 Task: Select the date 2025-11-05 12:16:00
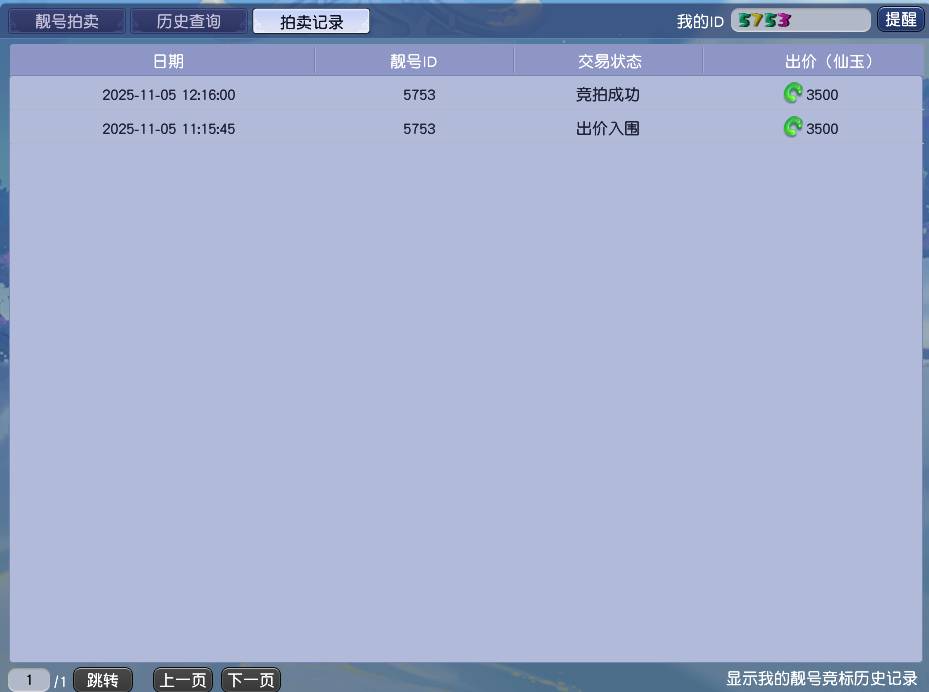pos(169,95)
